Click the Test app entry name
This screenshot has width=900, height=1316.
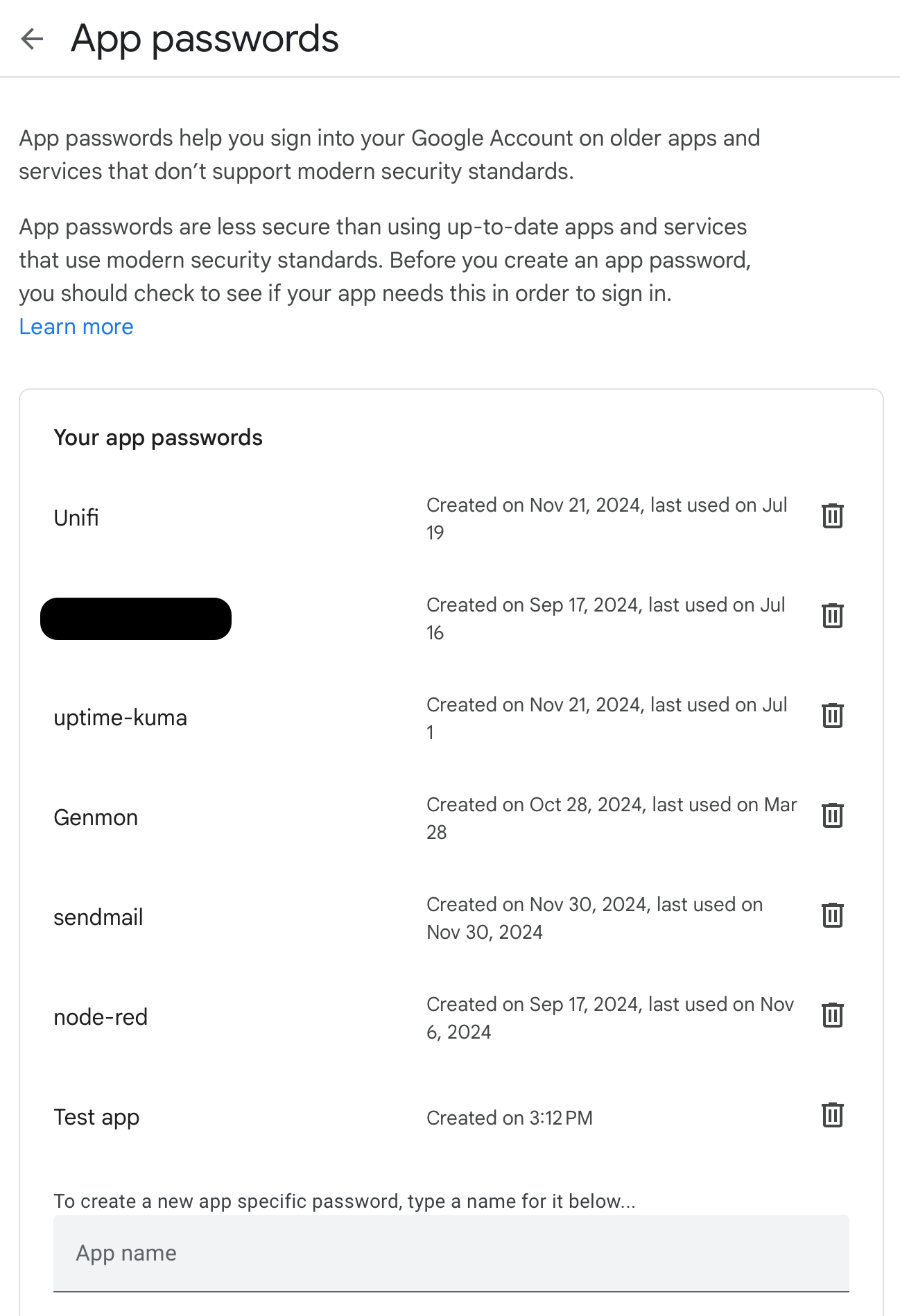point(96,1117)
